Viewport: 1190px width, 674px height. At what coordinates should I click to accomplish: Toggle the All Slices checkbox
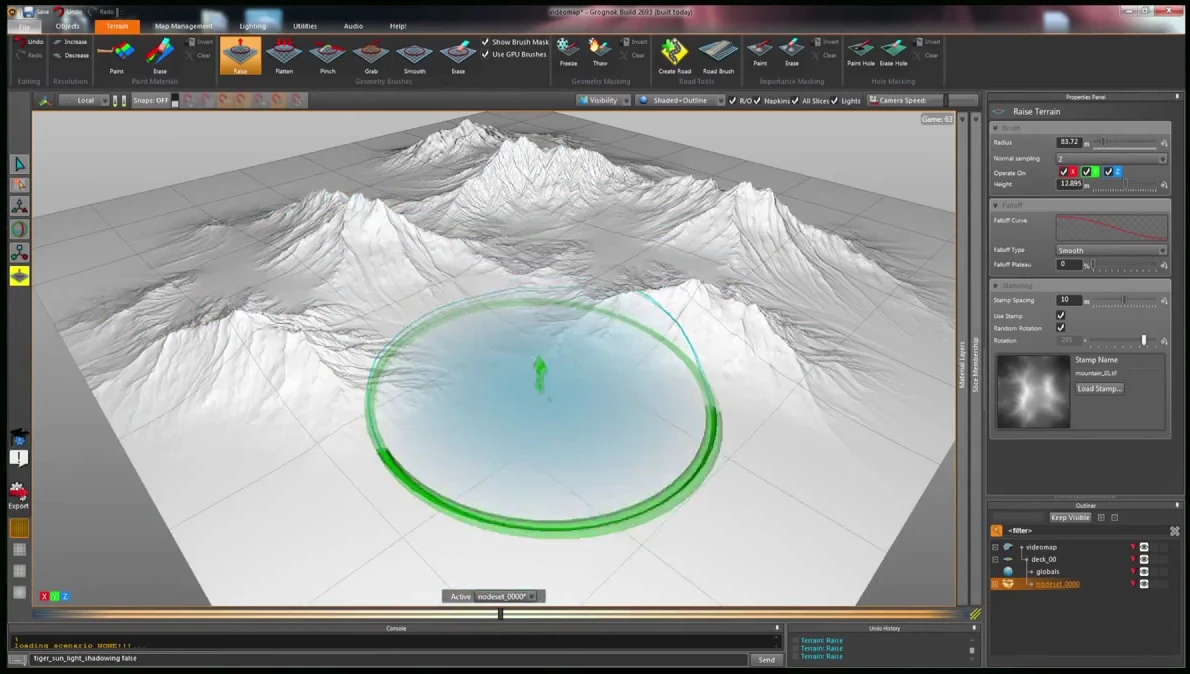[x=795, y=100]
